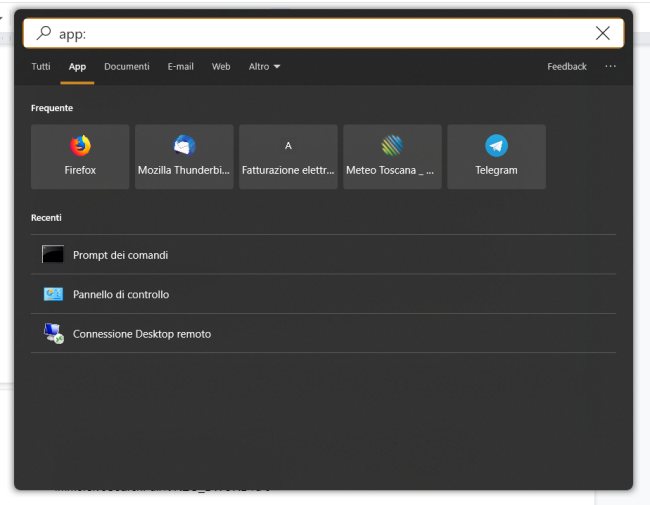Launch Mozilla Thunderbird tile
Image resolution: width=650 pixels, height=505 pixels.
[184, 157]
